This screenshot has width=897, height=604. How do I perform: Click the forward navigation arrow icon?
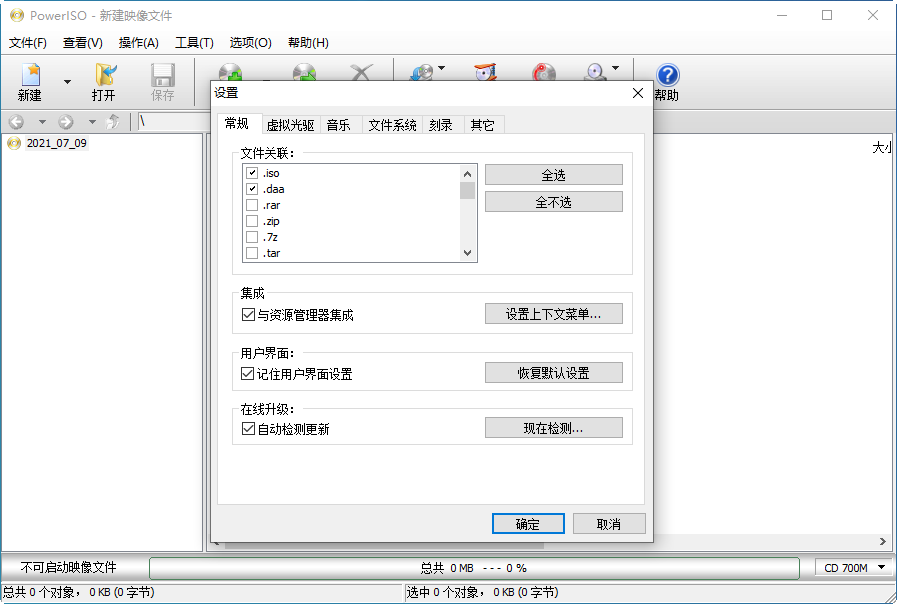(66, 122)
